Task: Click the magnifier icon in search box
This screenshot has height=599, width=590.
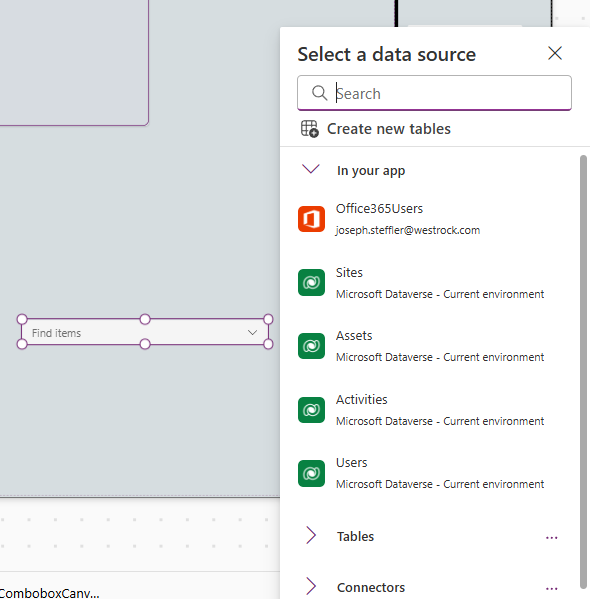Action: (319, 93)
